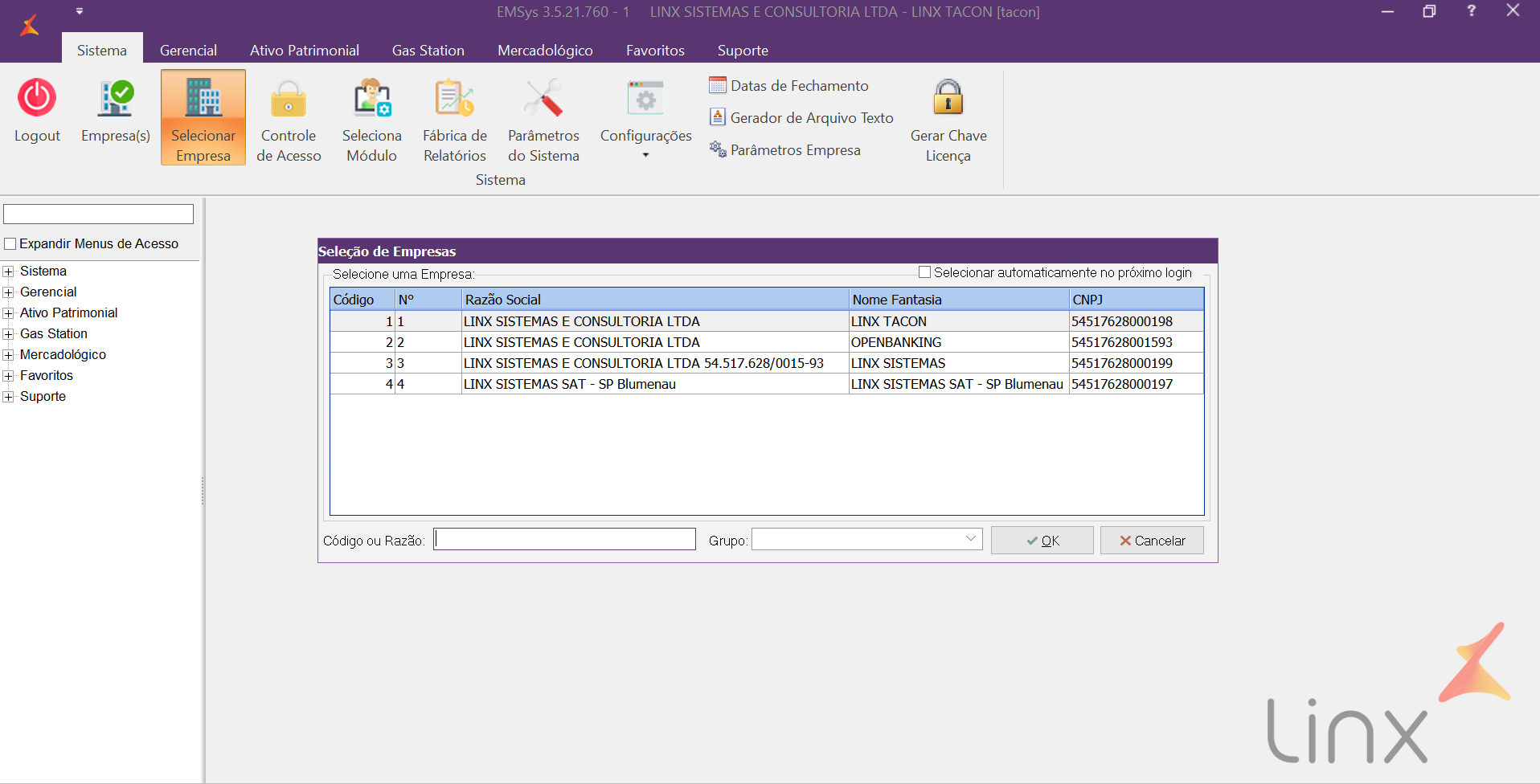Viewport: 1540px width, 784px height.
Task: Open Fábrica de Relatórios icon
Action: coord(454,99)
